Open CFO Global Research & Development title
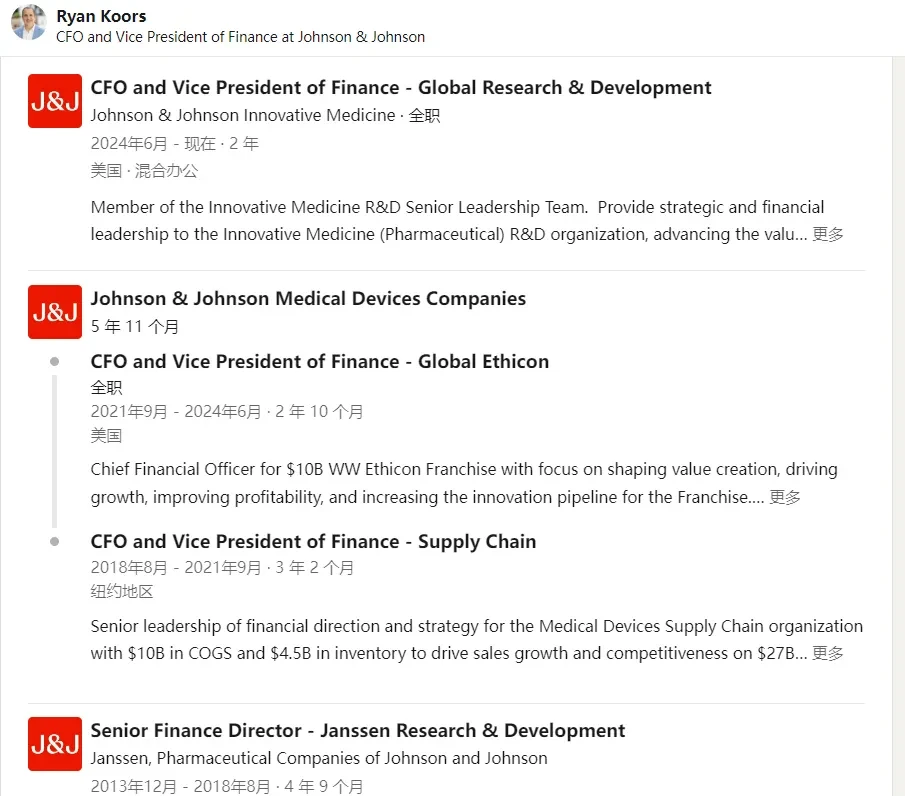This screenshot has height=796, width=905. [x=401, y=87]
